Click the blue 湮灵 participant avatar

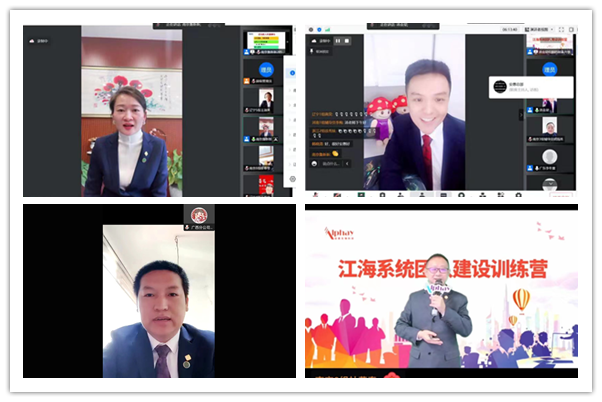coord(549,70)
